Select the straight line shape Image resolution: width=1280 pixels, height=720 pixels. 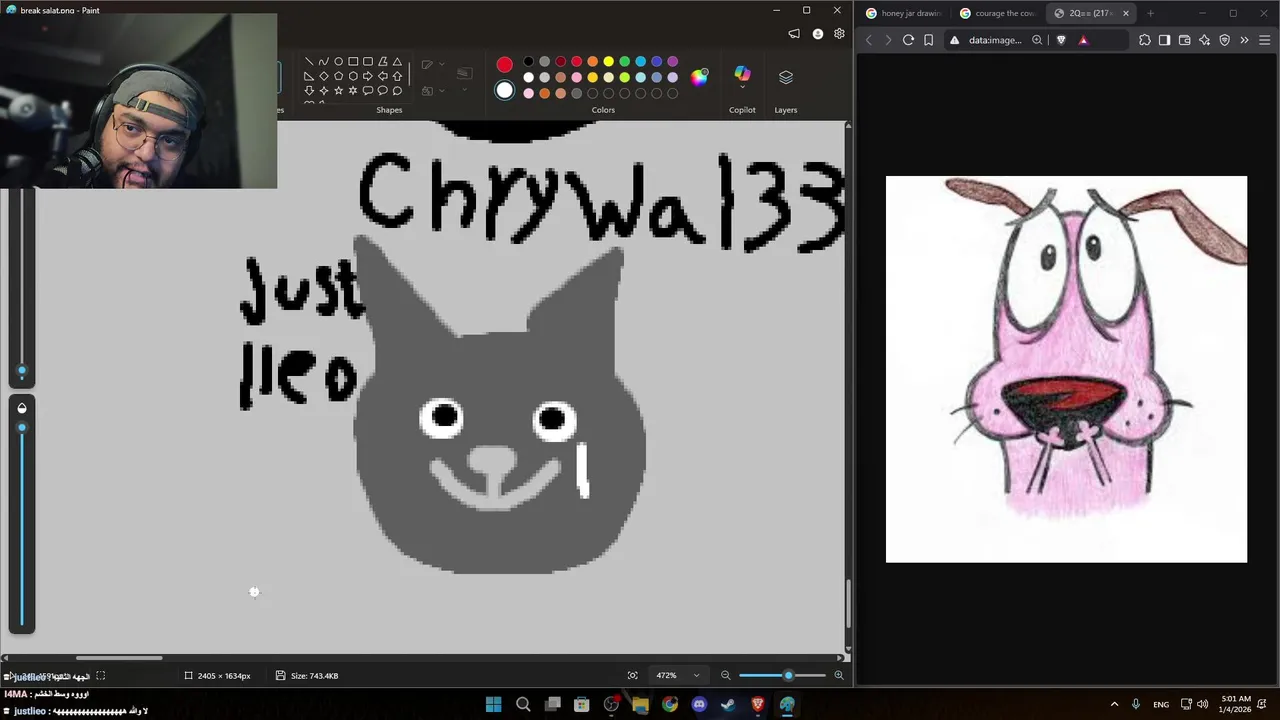coord(309,62)
